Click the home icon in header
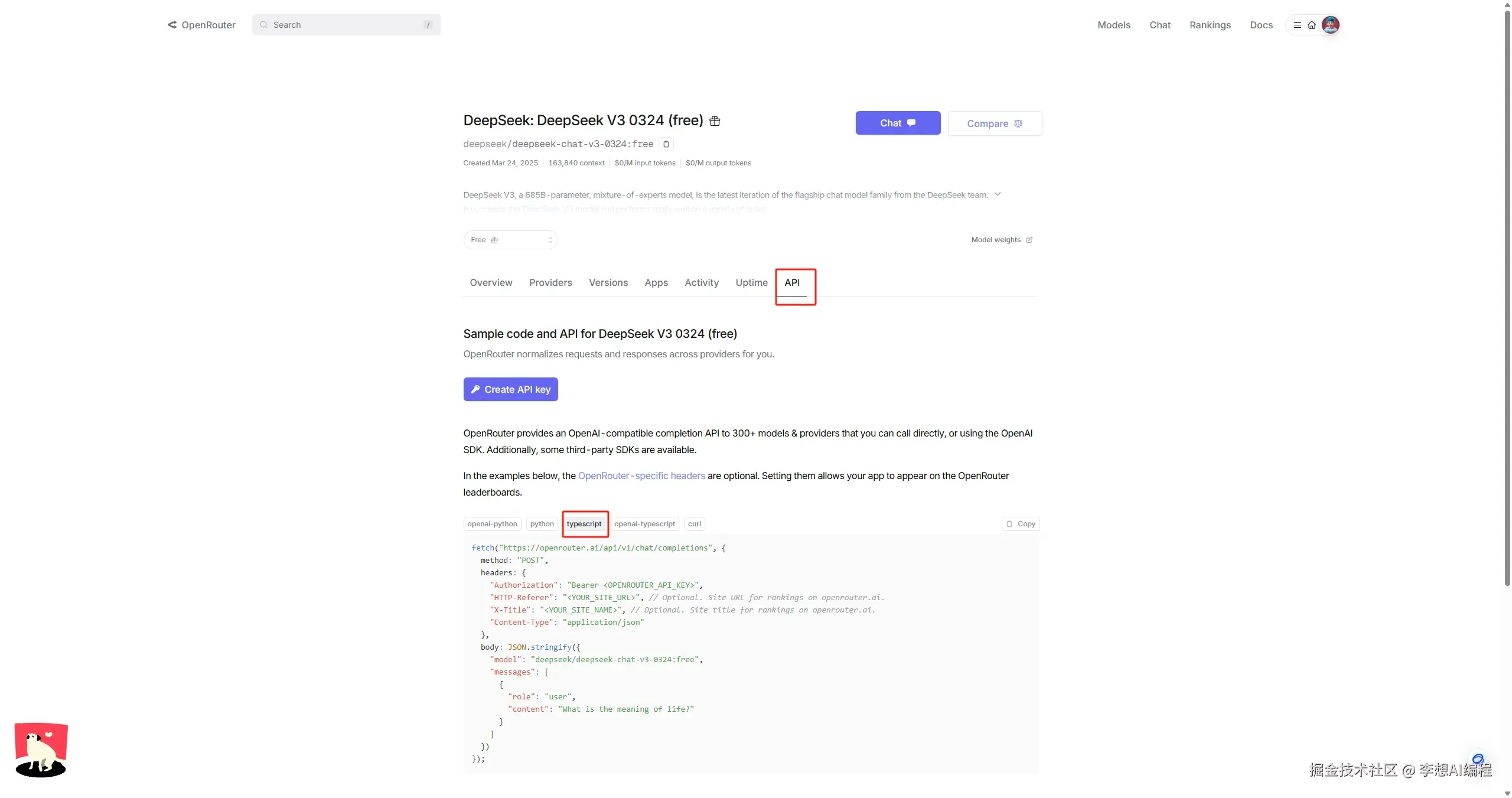1512x798 pixels. tap(1311, 25)
